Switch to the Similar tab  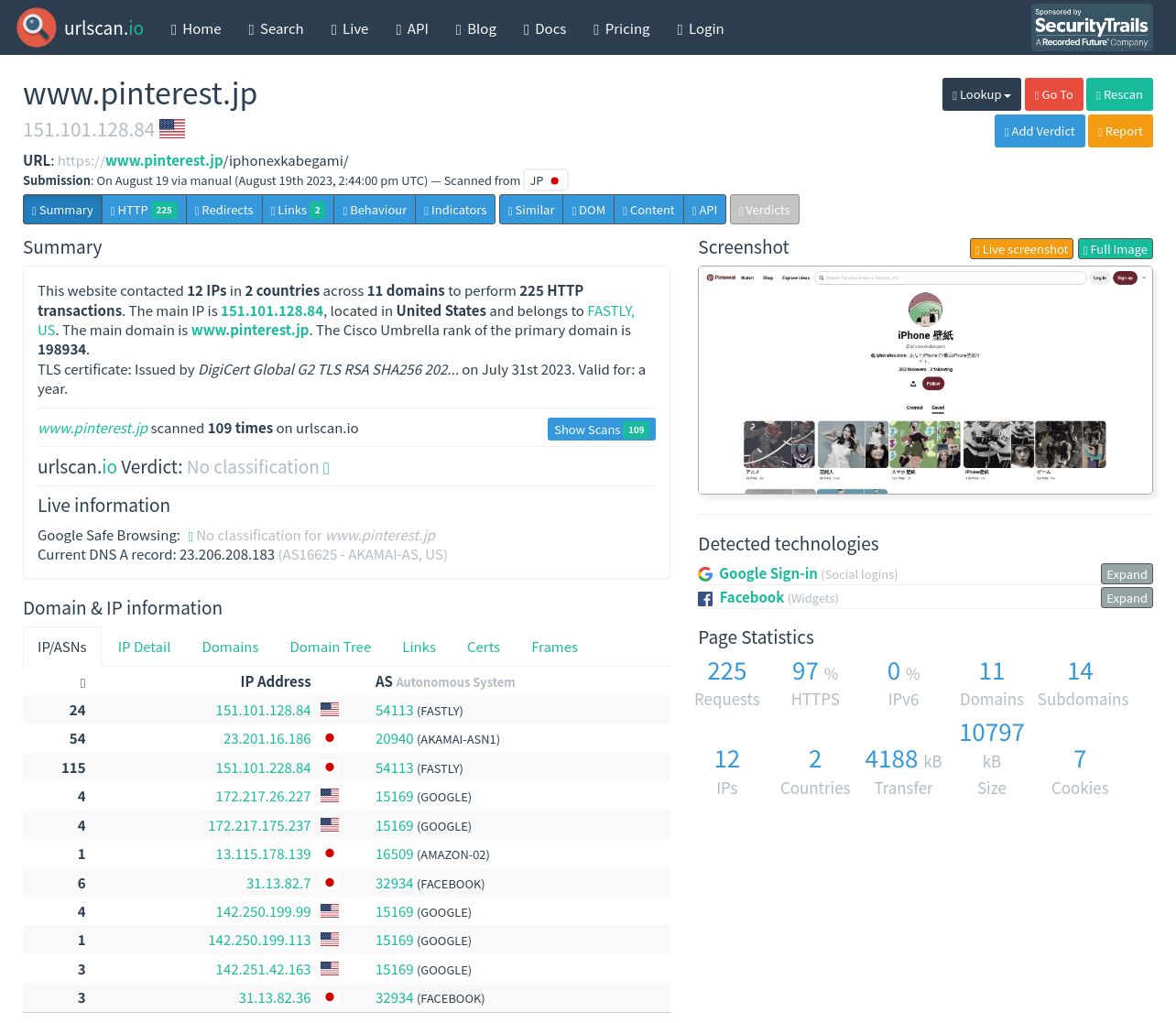tap(531, 210)
